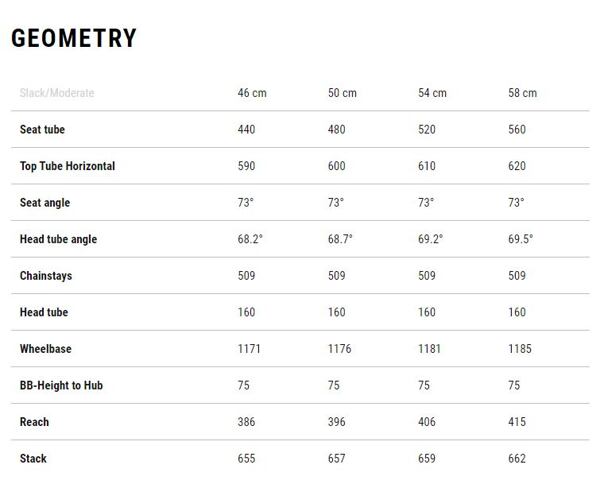
Task: Click the Top Tube Horizontal row label
Action: pos(67,166)
